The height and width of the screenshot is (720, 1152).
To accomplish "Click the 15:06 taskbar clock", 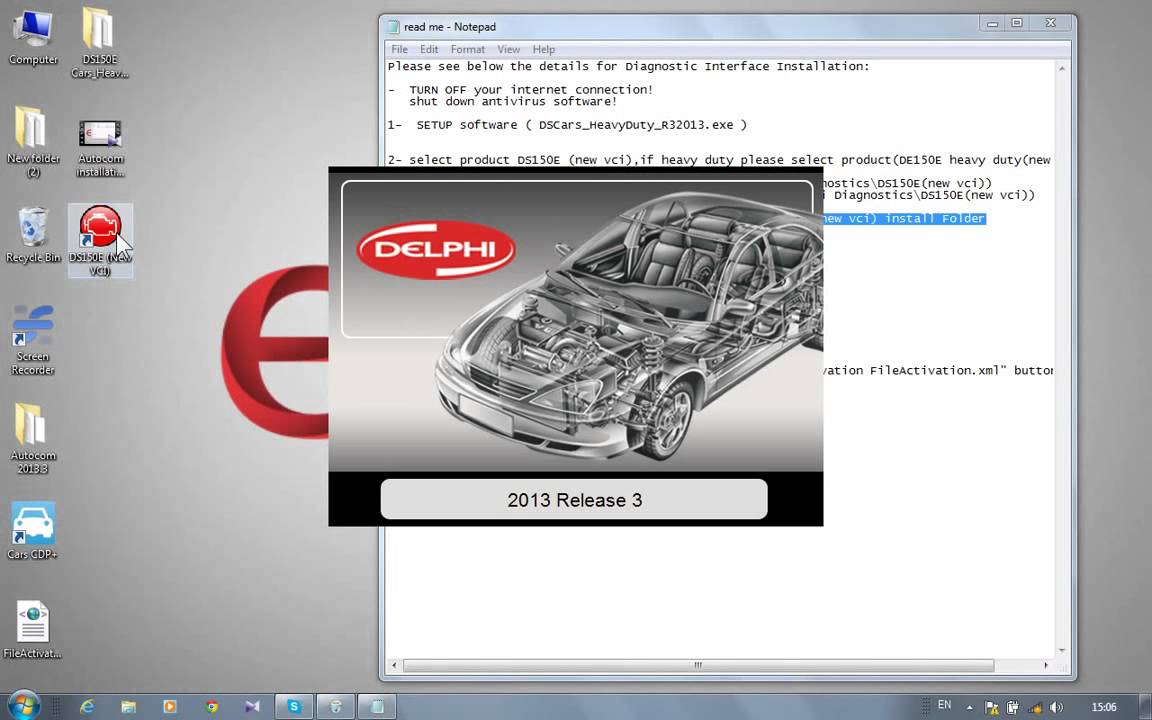I will [x=1104, y=708].
